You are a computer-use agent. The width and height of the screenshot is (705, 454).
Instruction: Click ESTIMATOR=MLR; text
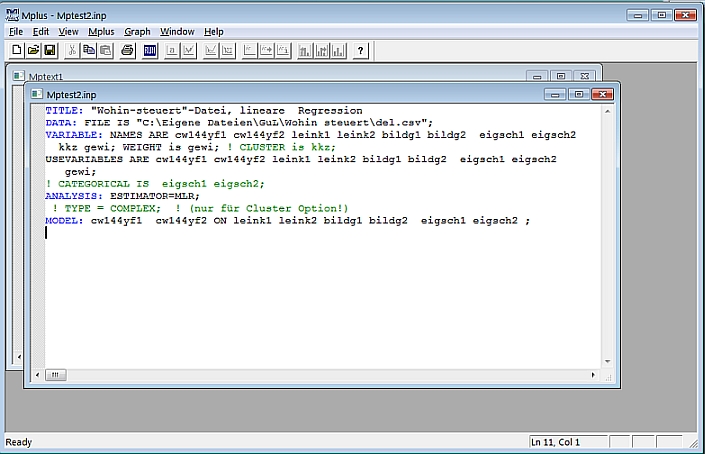click(x=155, y=196)
